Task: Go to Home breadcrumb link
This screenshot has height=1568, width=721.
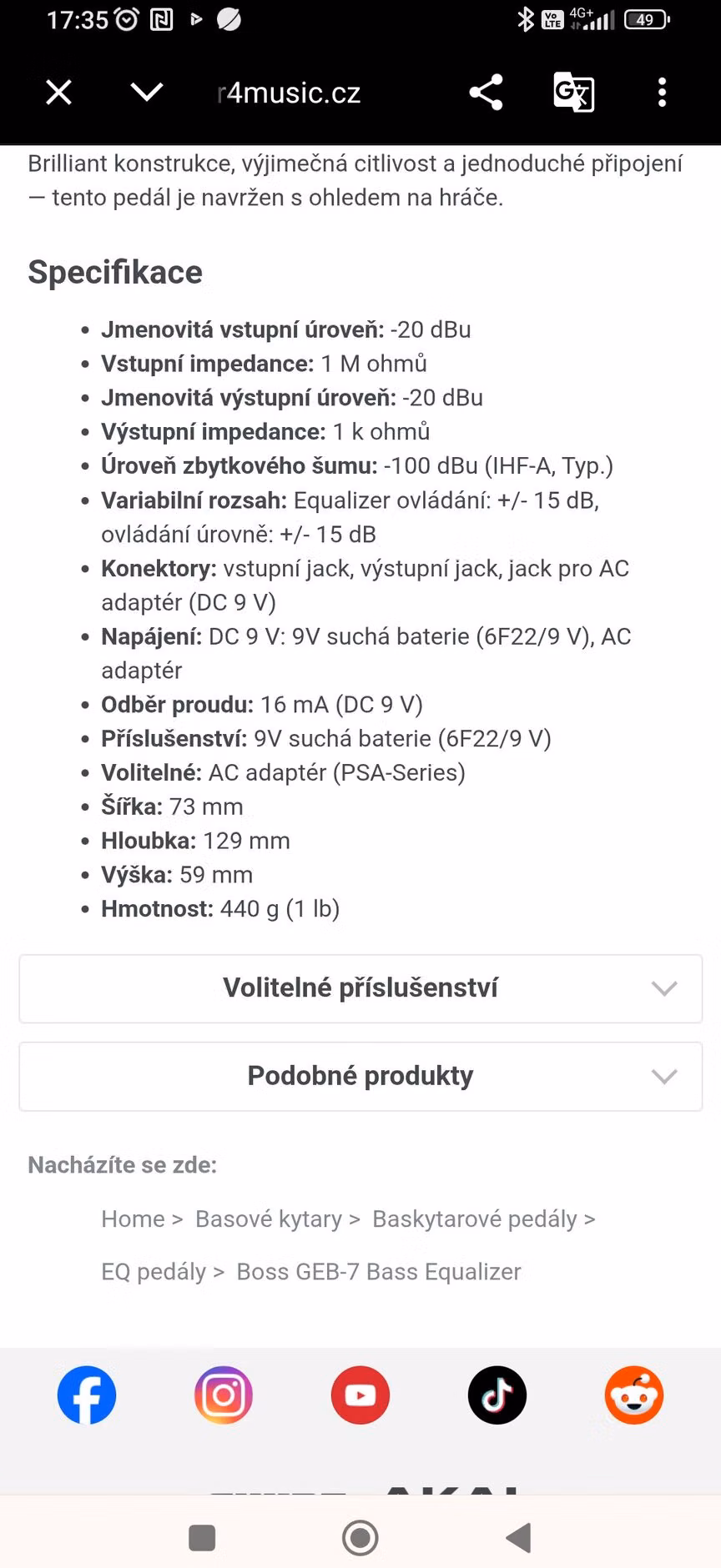Action: click(133, 1219)
